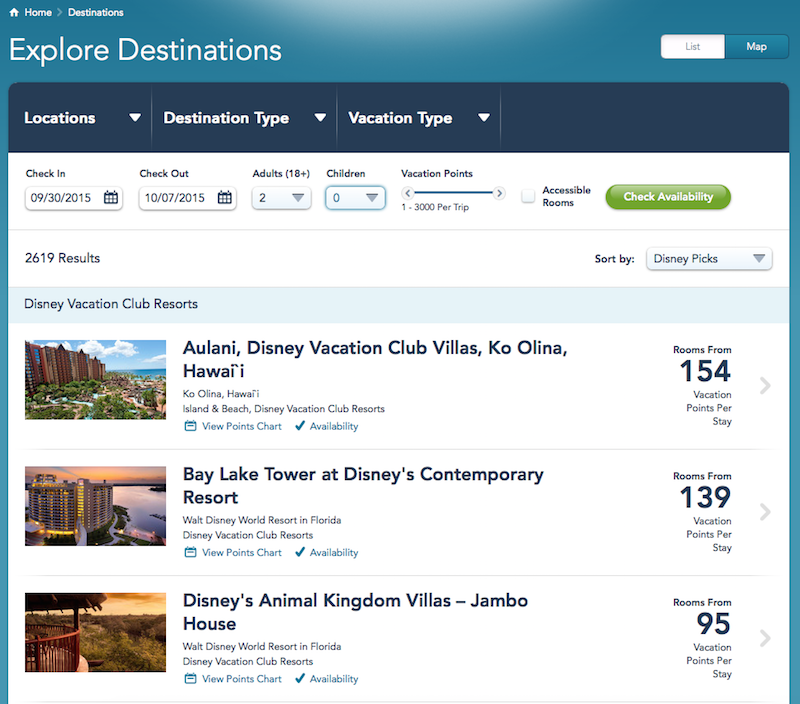This screenshot has height=704, width=800.
Task: Click the Check In date field
Action: click(73, 197)
